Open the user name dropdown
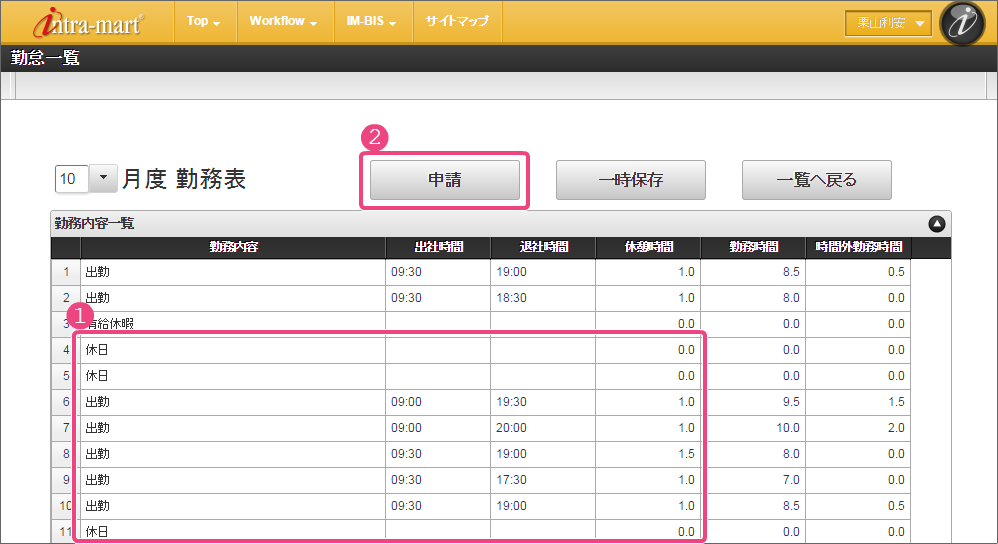 (888, 23)
